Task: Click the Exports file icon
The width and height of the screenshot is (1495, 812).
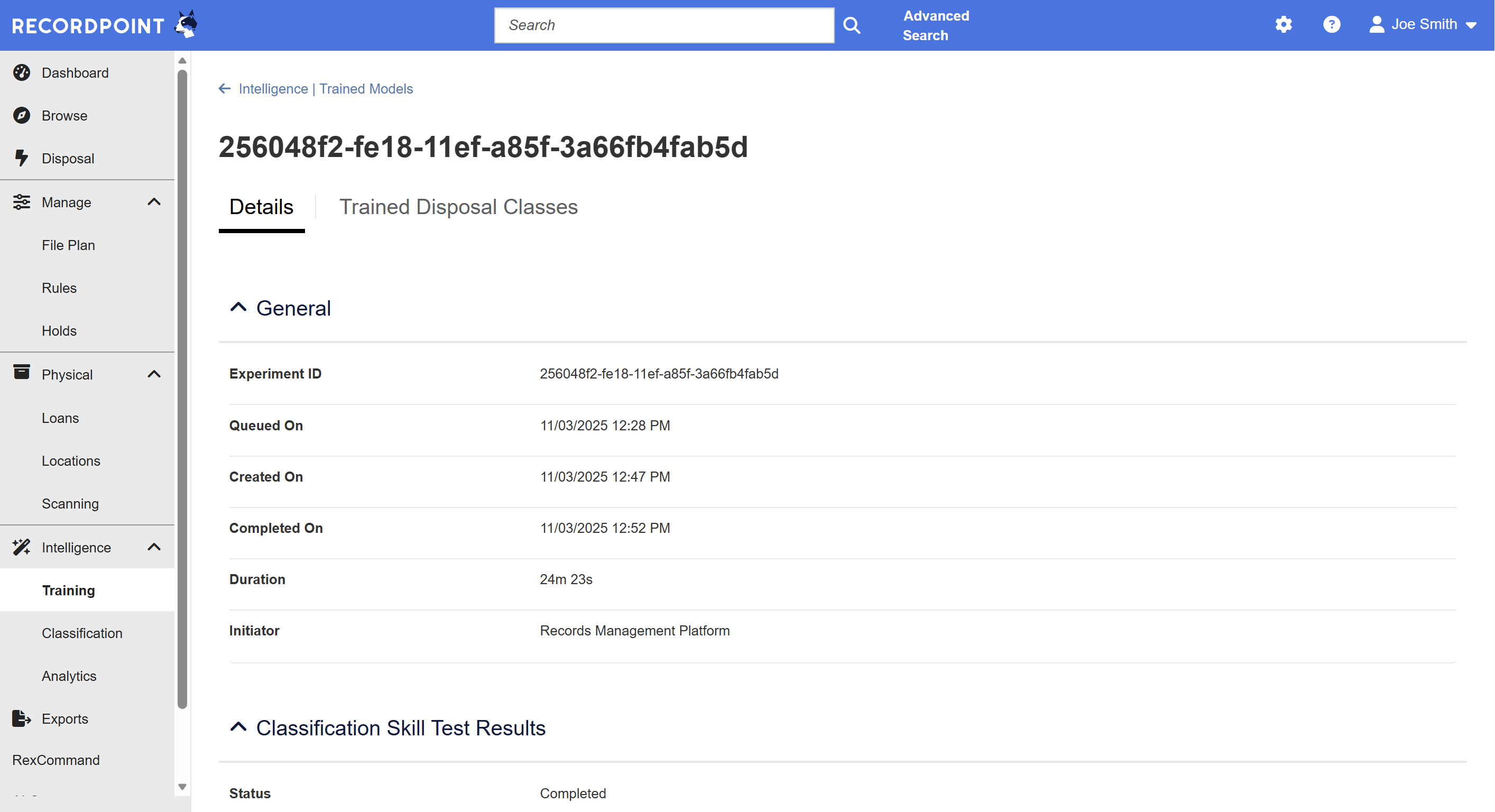Action: tap(22, 718)
